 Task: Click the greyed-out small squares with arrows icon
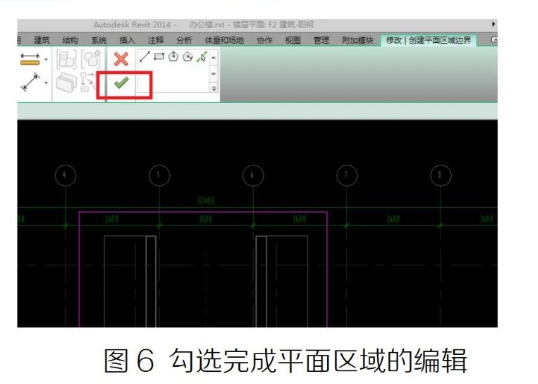tap(87, 82)
